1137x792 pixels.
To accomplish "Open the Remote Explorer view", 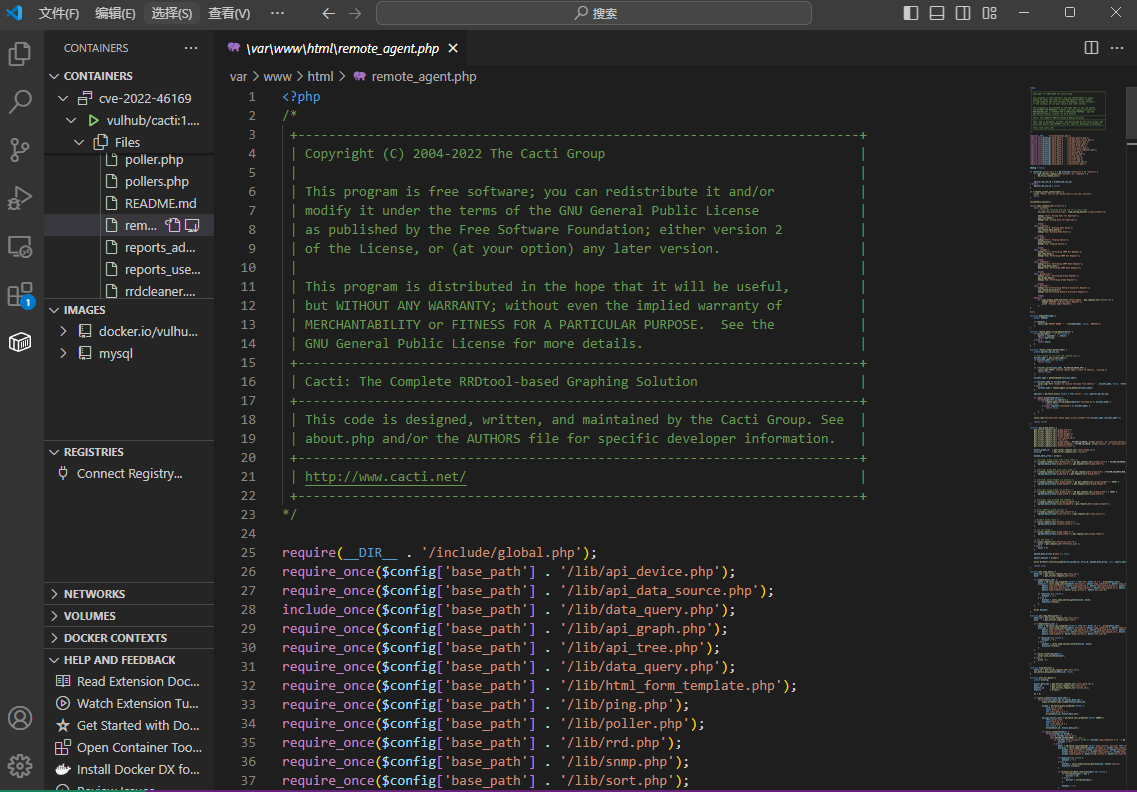I will (20, 247).
